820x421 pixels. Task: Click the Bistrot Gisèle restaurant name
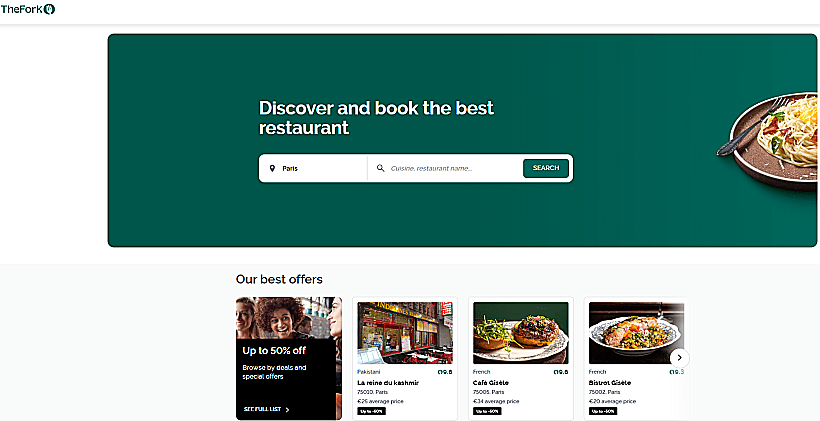[x=610, y=383]
